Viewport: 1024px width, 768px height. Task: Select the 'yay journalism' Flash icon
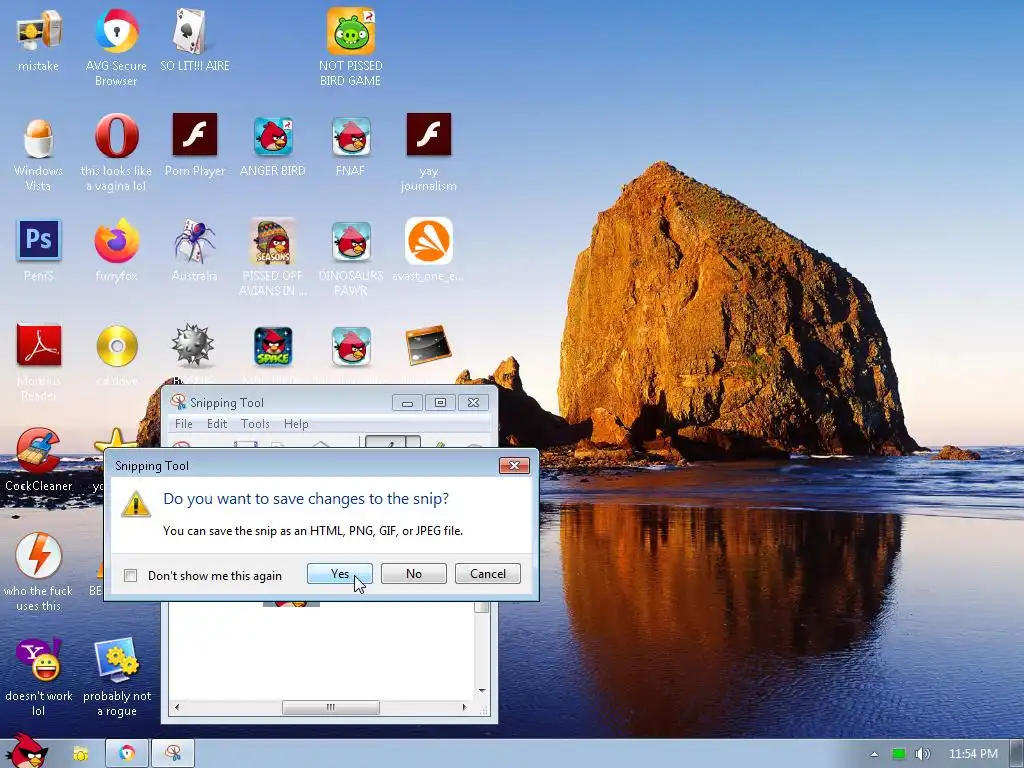[x=428, y=154]
